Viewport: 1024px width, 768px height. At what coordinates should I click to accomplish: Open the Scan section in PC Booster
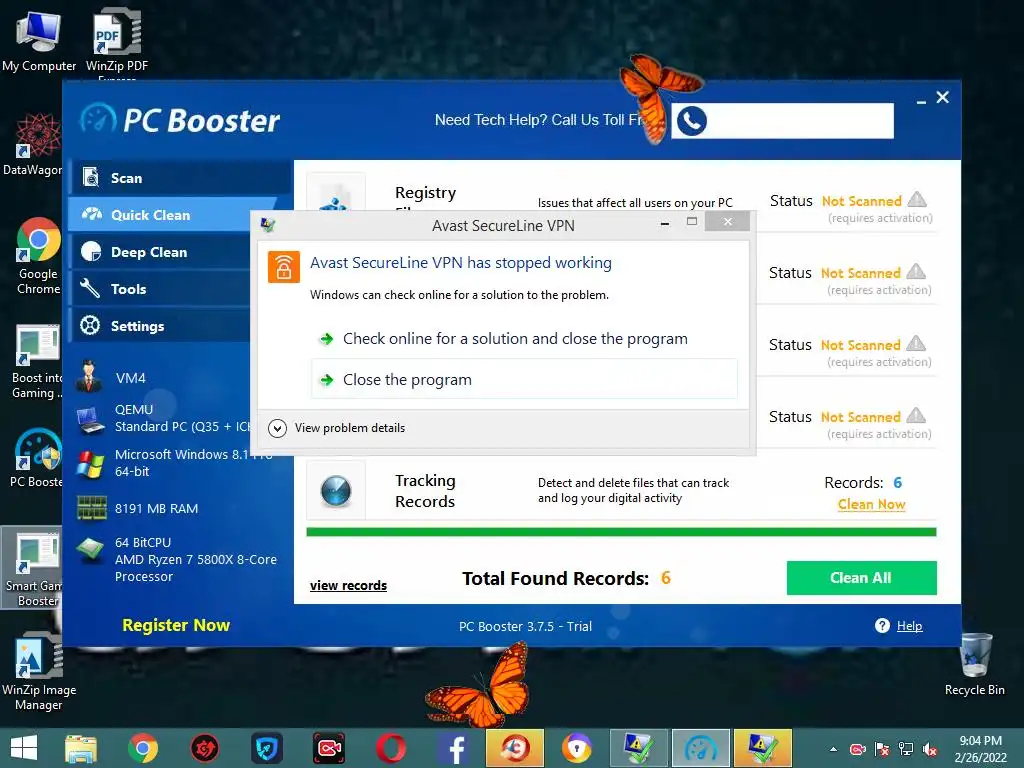[x=180, y=178]
